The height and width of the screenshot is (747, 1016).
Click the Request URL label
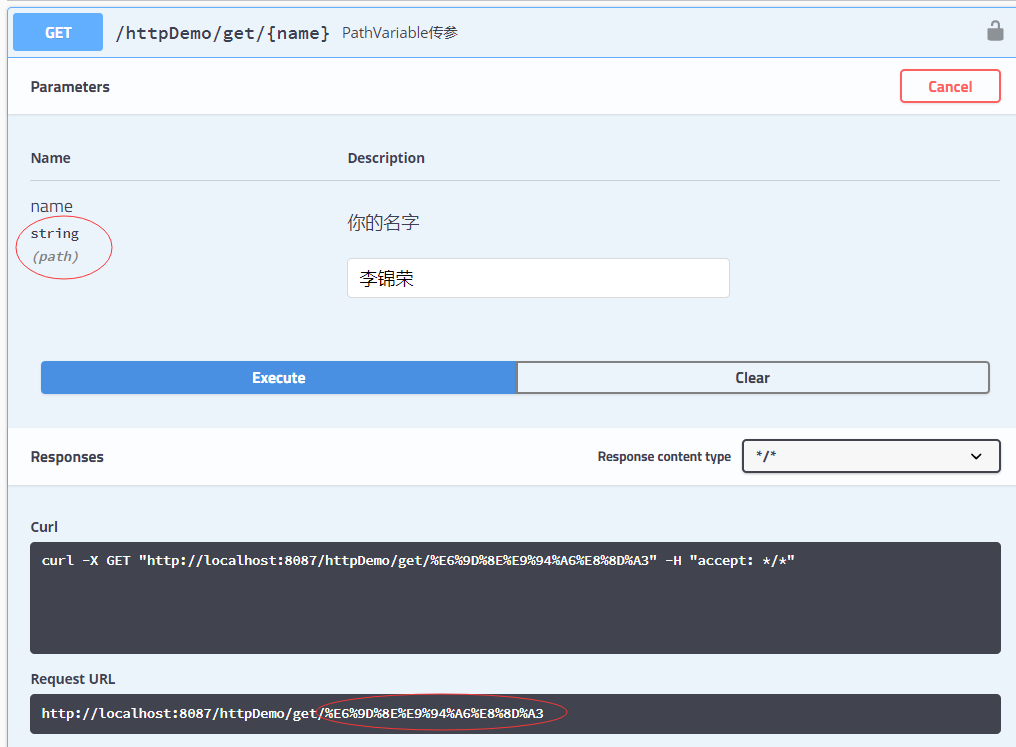pos(73,679)
